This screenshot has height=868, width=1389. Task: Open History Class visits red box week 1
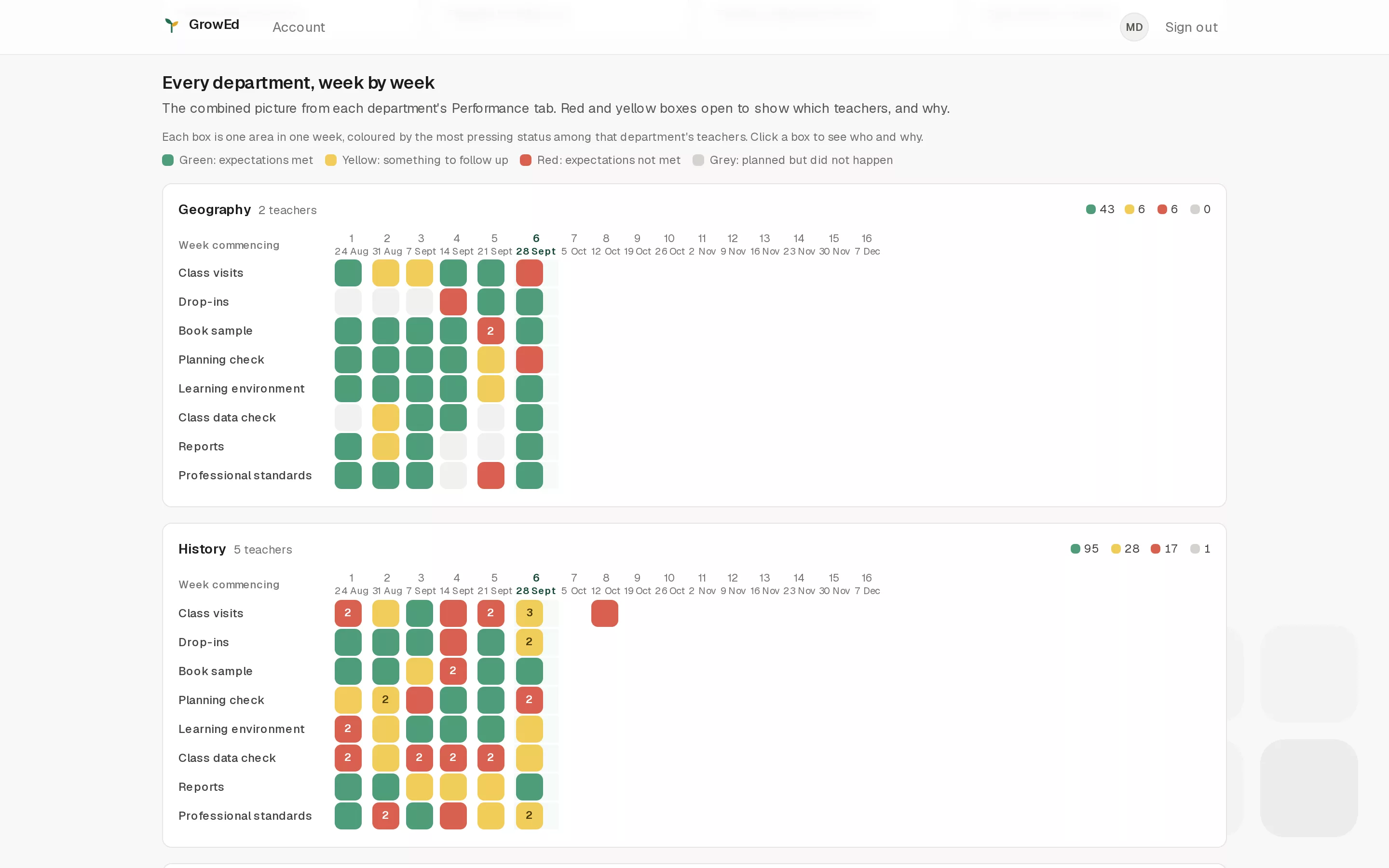348,613
